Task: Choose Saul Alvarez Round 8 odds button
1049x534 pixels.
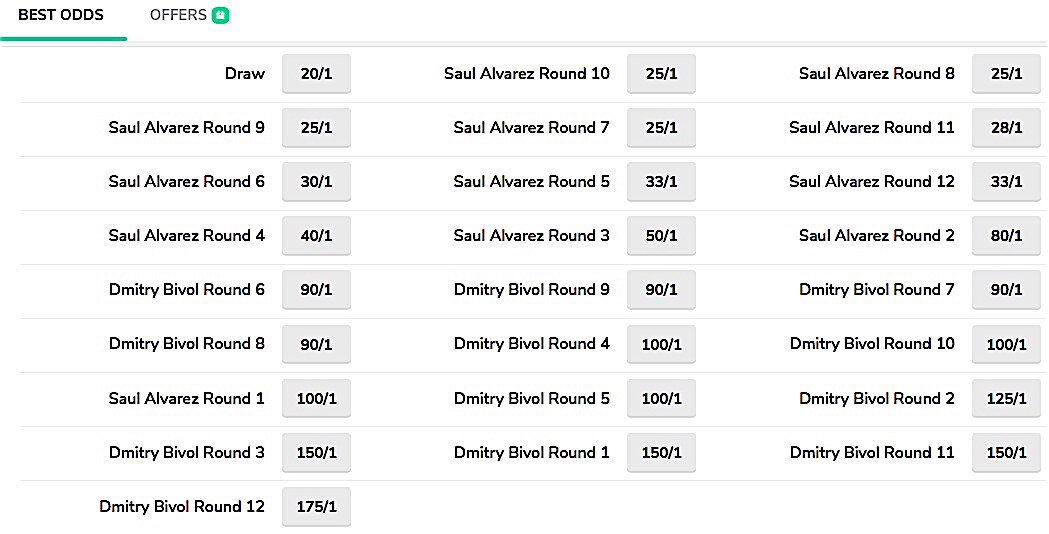Action: pos(1006,74)
